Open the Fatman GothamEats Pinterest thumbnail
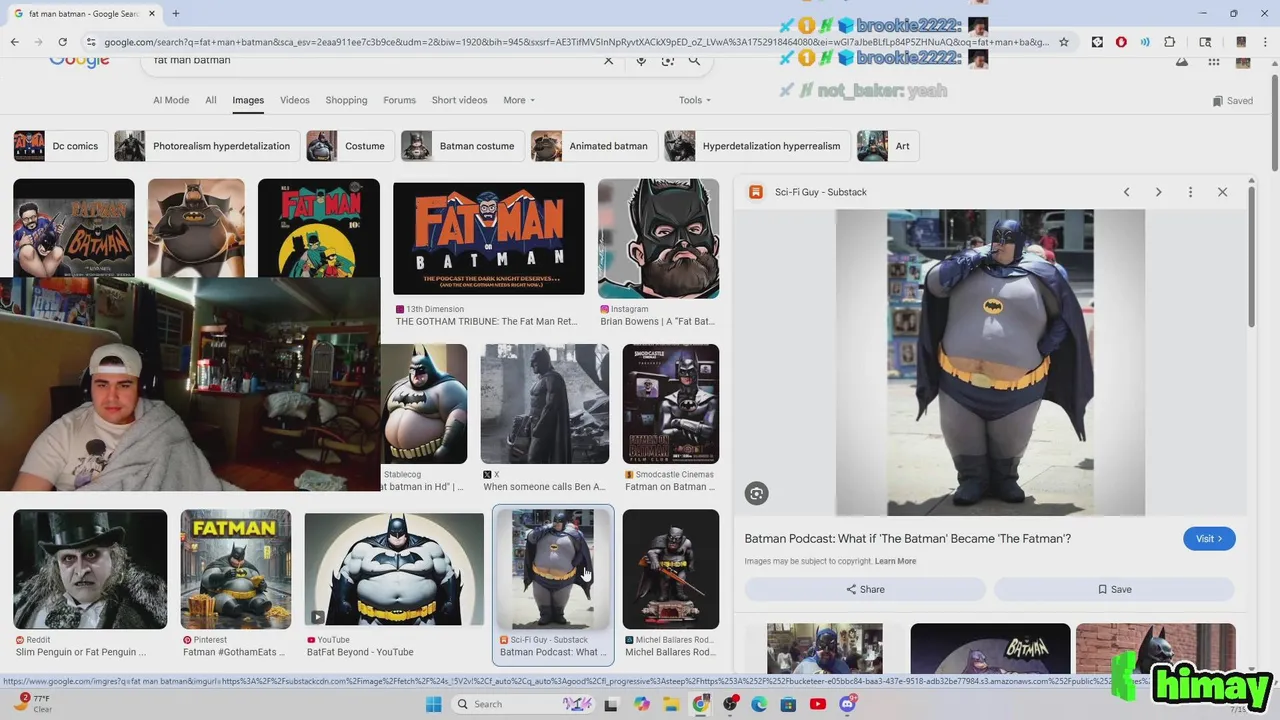 coord(236,570)
